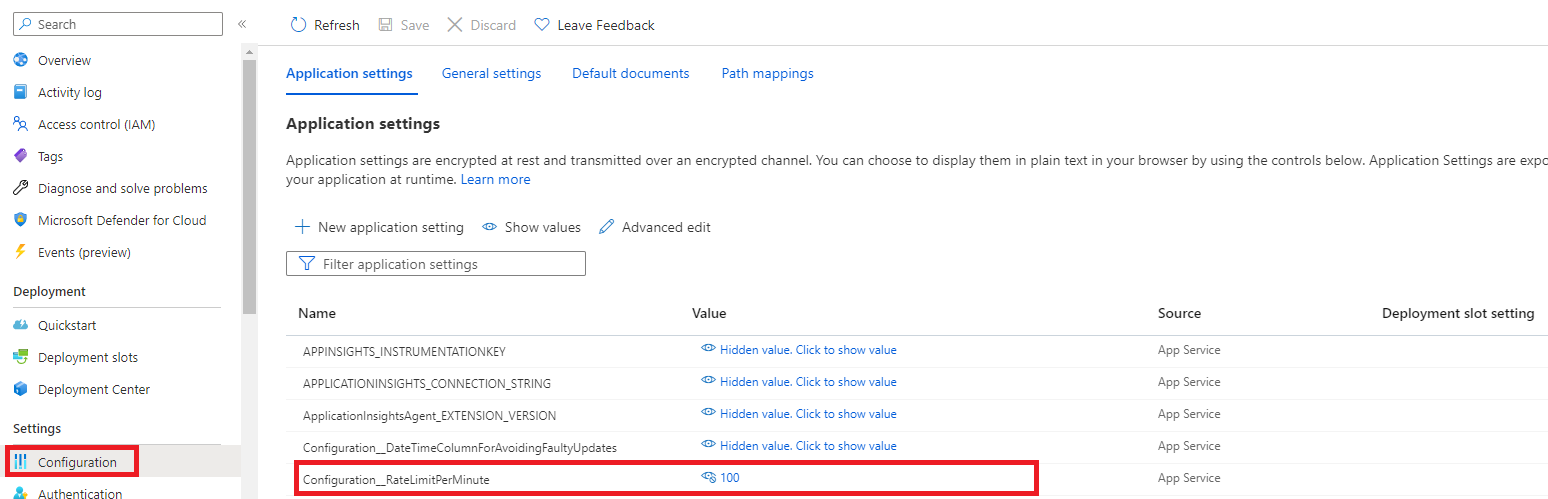1548x499 pixels.
Task: Focus the sidebar Search field
Action: pyautogui.click(x=118, y=24)
